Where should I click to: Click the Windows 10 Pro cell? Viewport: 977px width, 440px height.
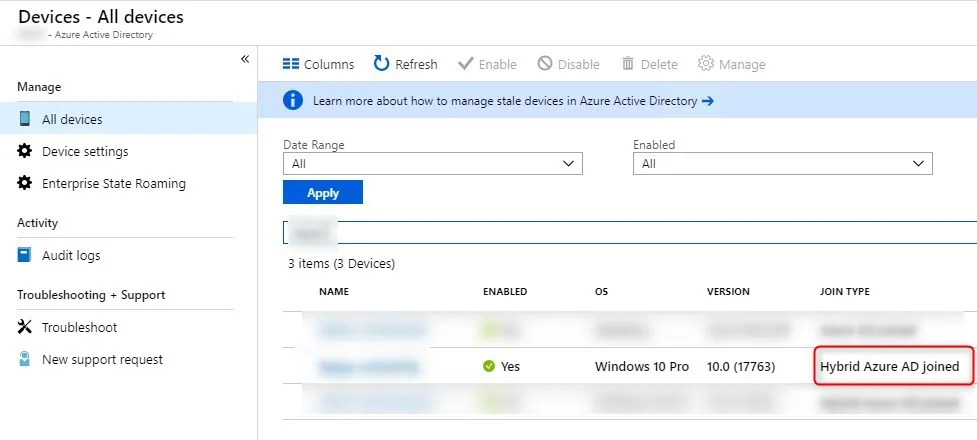pyautogui.click(x=642, y=366)
